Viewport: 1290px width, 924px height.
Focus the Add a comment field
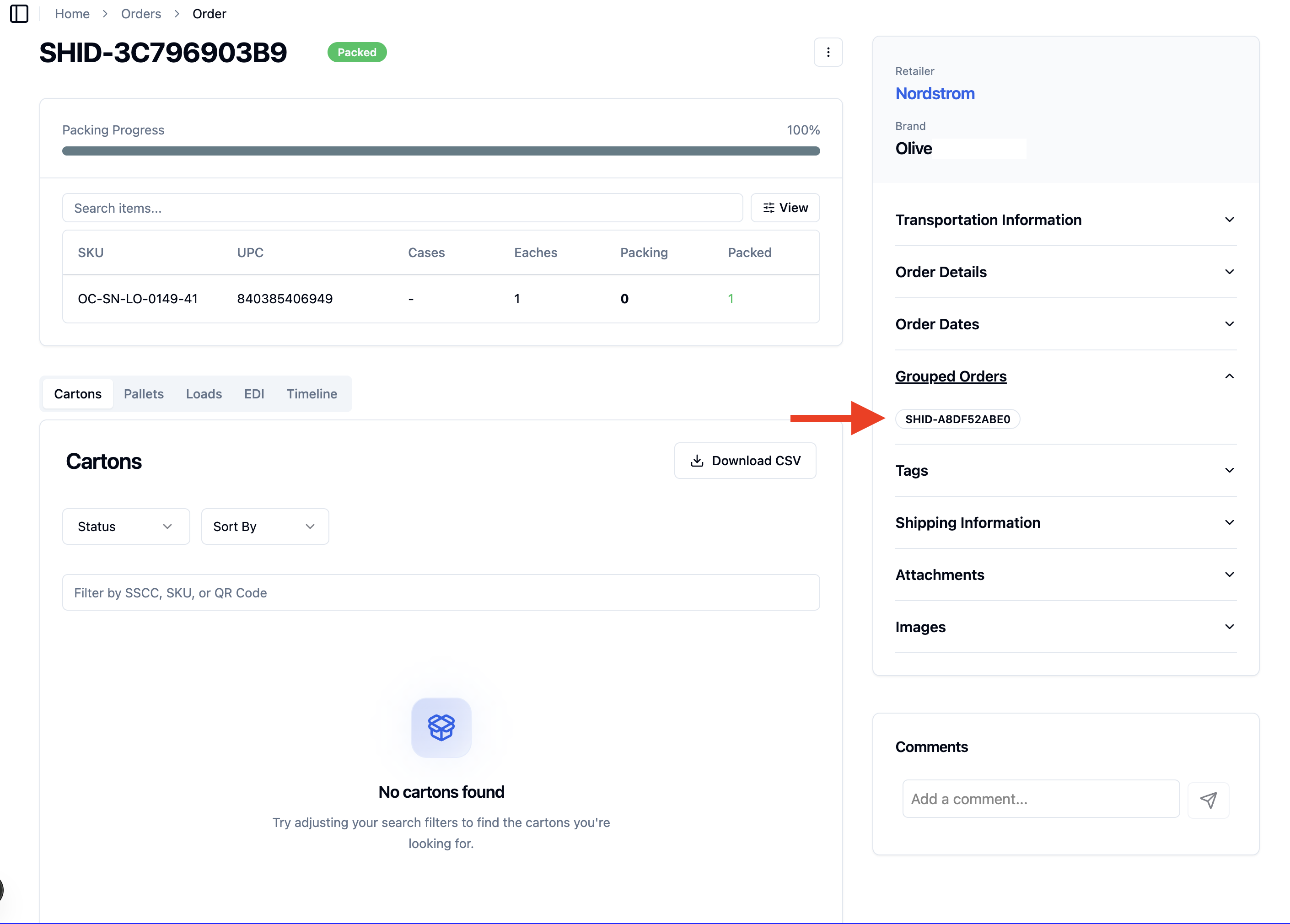tap(1040, 799)
